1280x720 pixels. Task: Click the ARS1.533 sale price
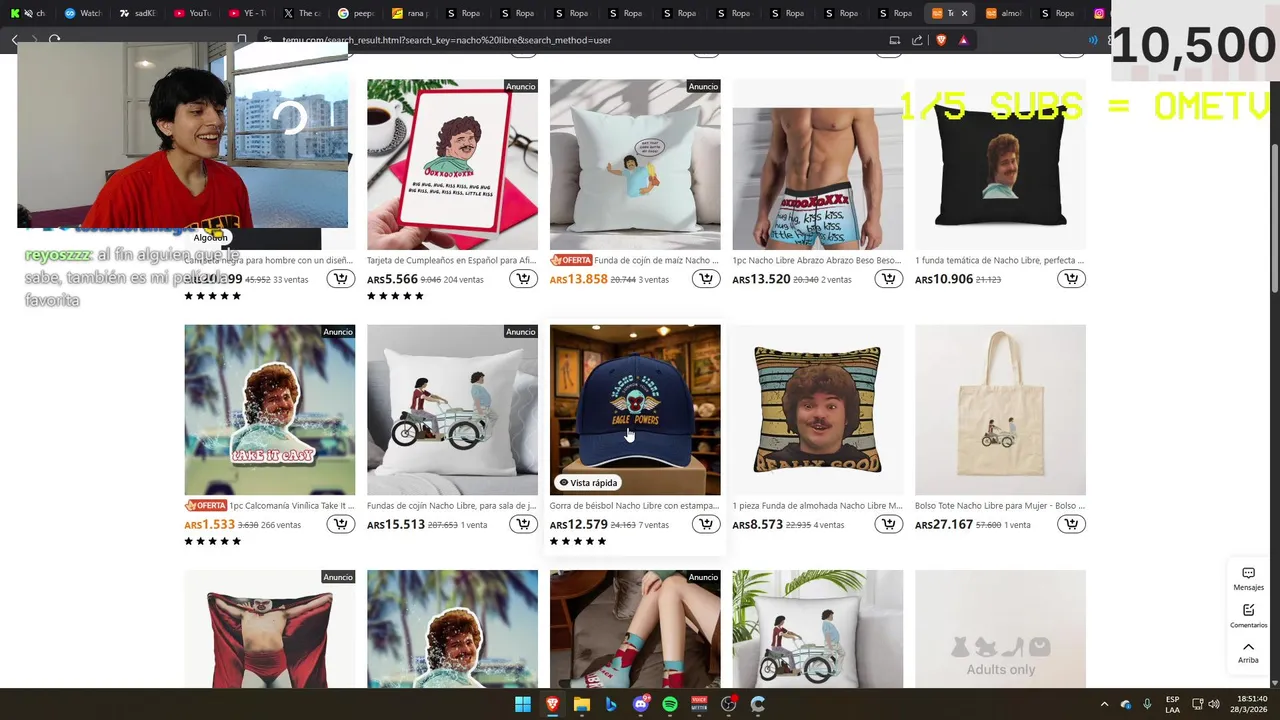[209, 524]
